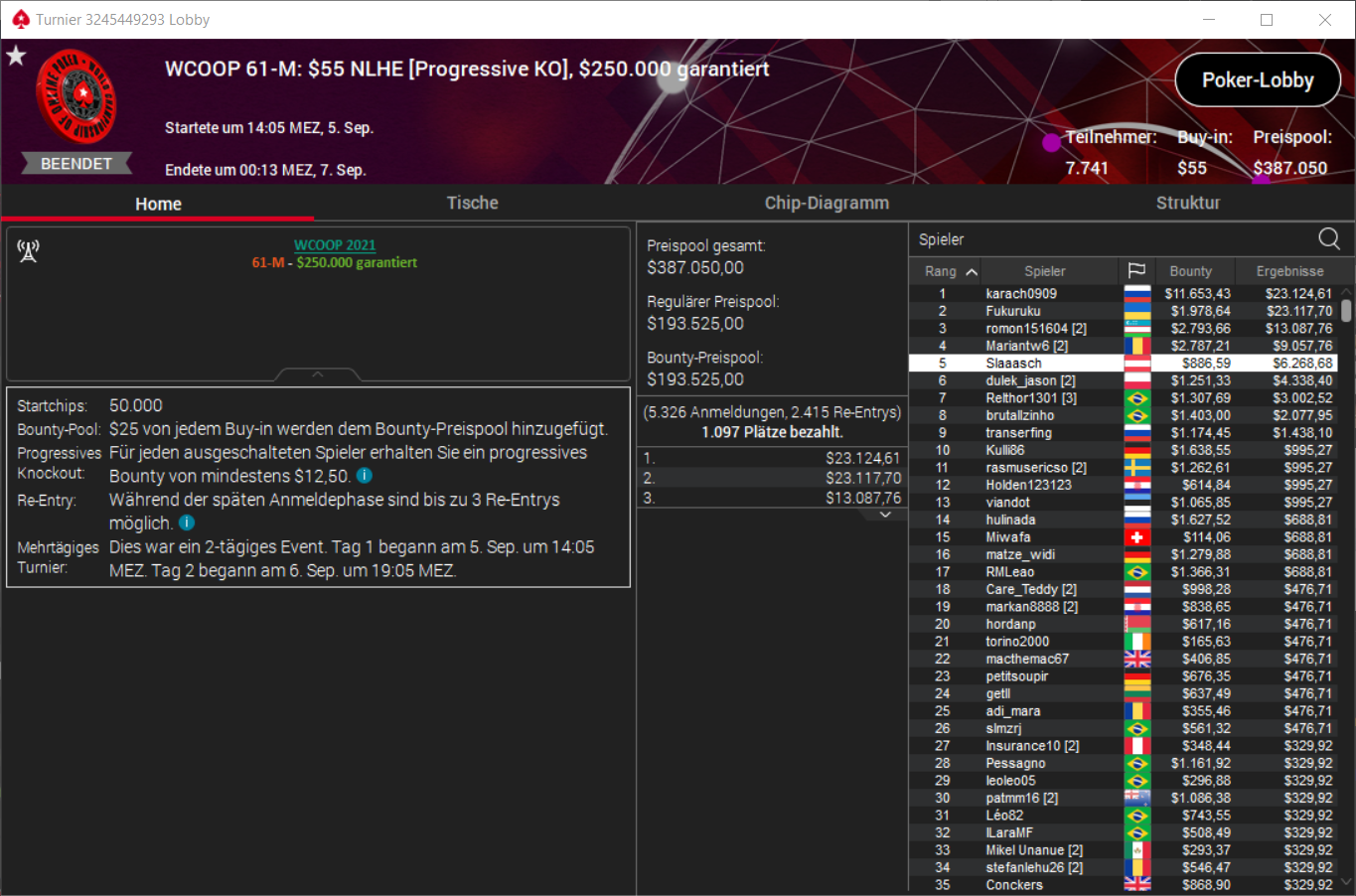This screenshot has height=896, width=1356.
Task: Open the WCOOP 2021 link
Action: coord(335,245)
